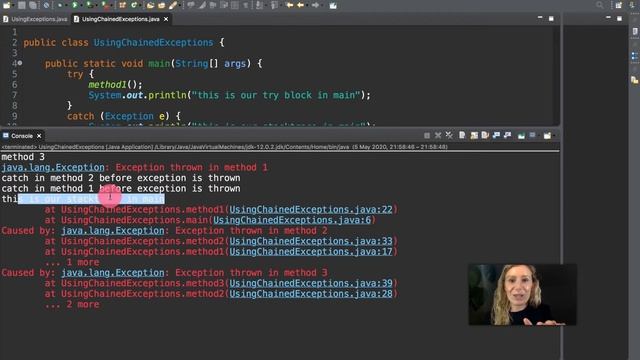Screen dimensions: 640x360
Task: Open UsingChainedExceptions.java:17 stack trace link
Action: (311, 251)
